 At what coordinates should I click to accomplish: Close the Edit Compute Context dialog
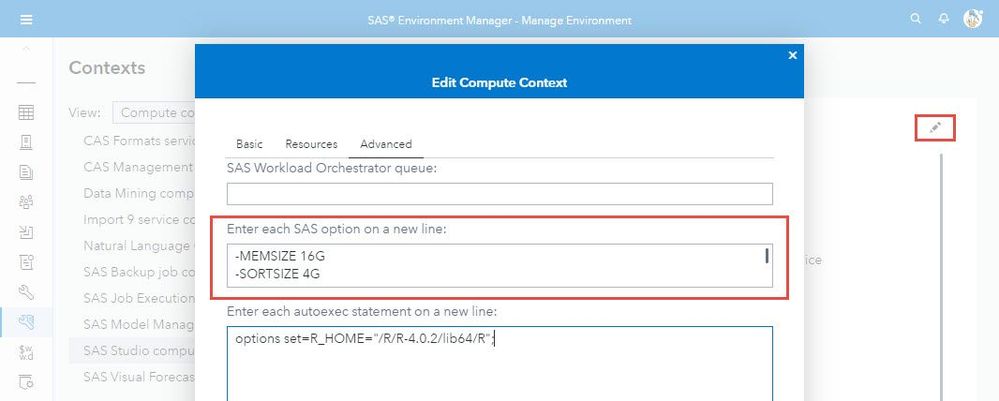click(x=793, y=56)
